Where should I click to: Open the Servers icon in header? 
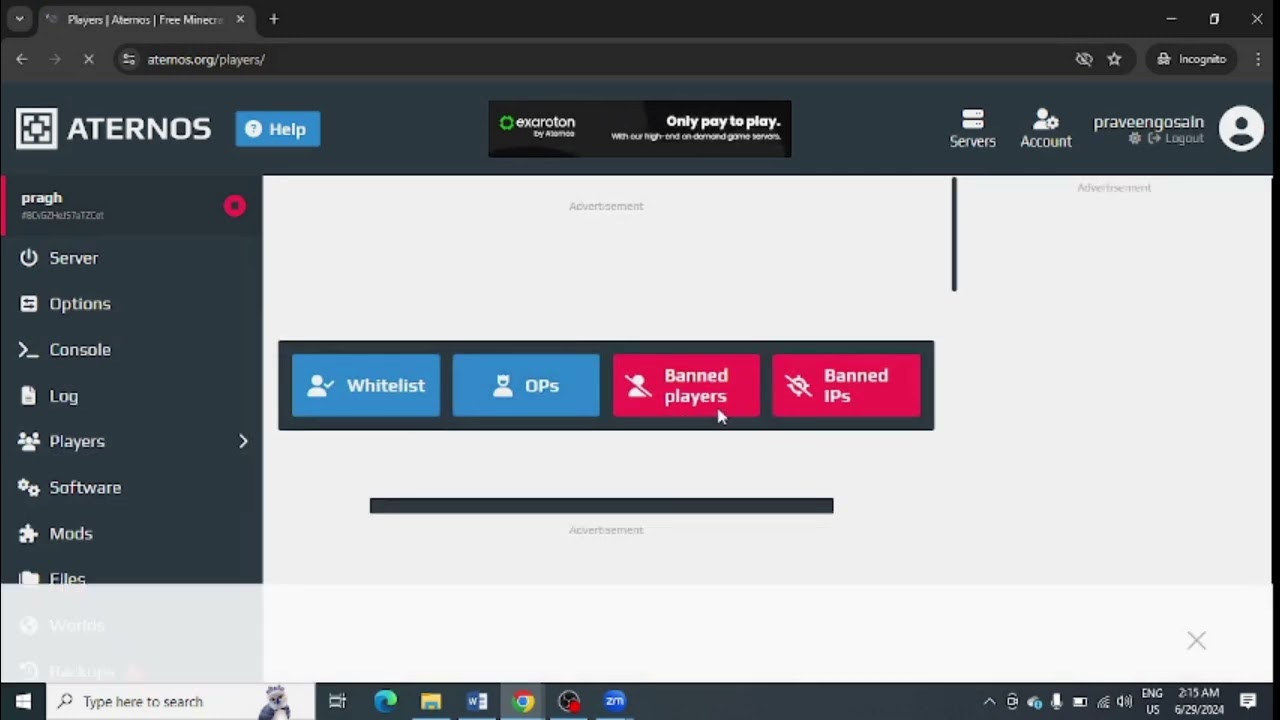pyautogui.click(x=972, y=129)
